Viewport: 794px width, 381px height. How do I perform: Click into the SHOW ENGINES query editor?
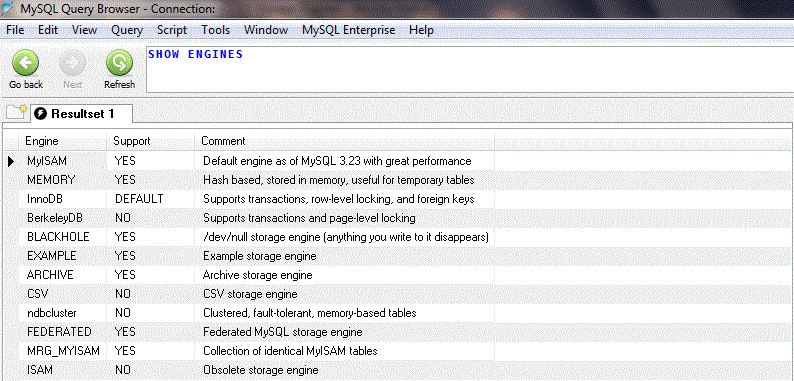click(469, 69)
